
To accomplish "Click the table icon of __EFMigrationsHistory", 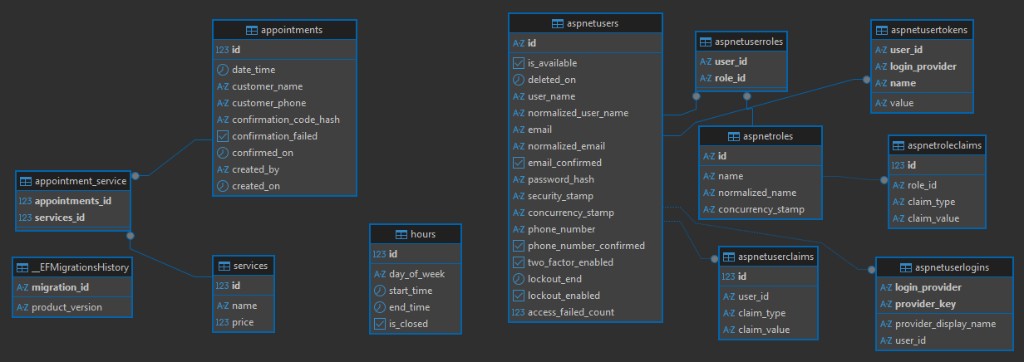I will [x=22, y=267].
